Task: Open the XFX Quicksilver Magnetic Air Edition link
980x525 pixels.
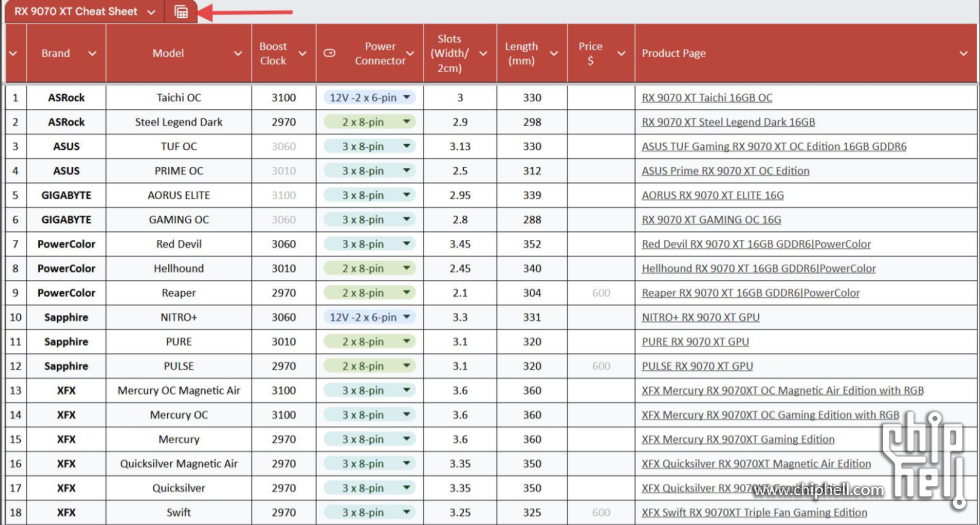Action: (x=756, y=463)
